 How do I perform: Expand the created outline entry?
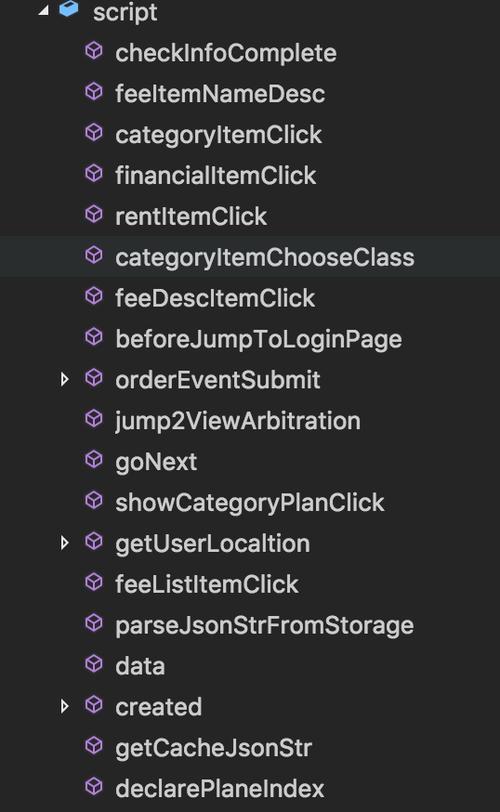coord(65,706)
